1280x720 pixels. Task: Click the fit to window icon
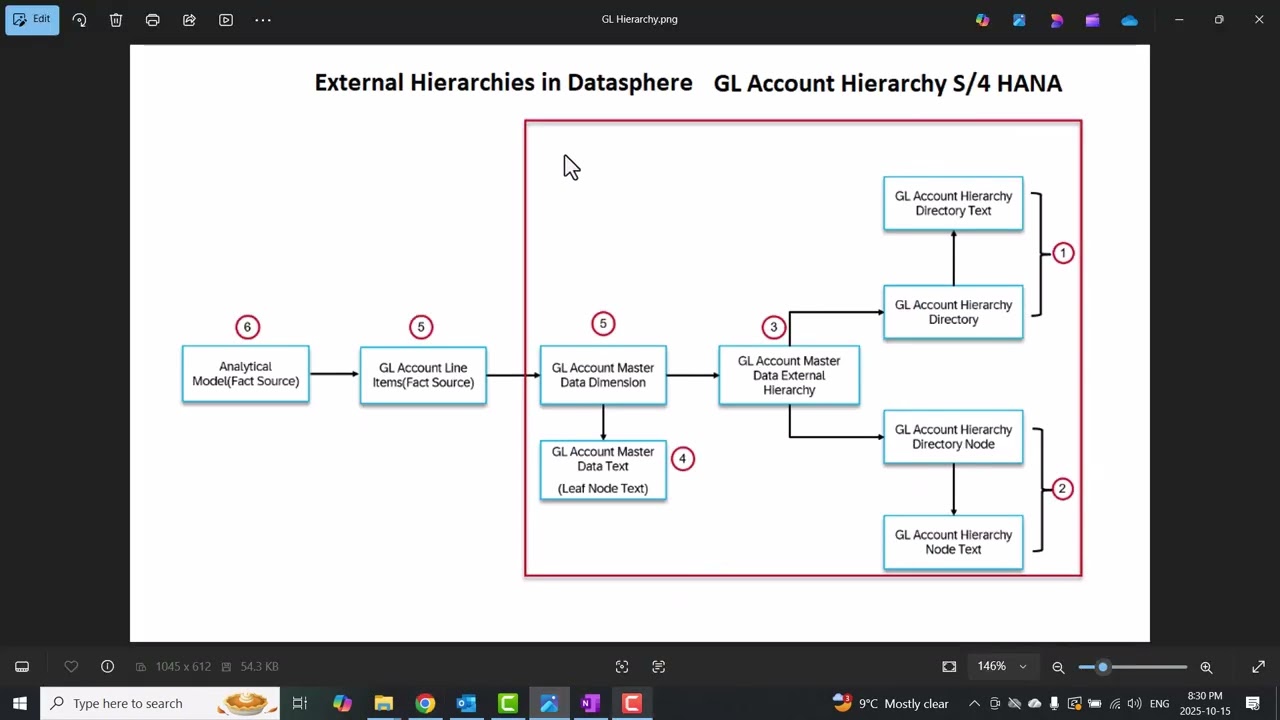(949, 667)
